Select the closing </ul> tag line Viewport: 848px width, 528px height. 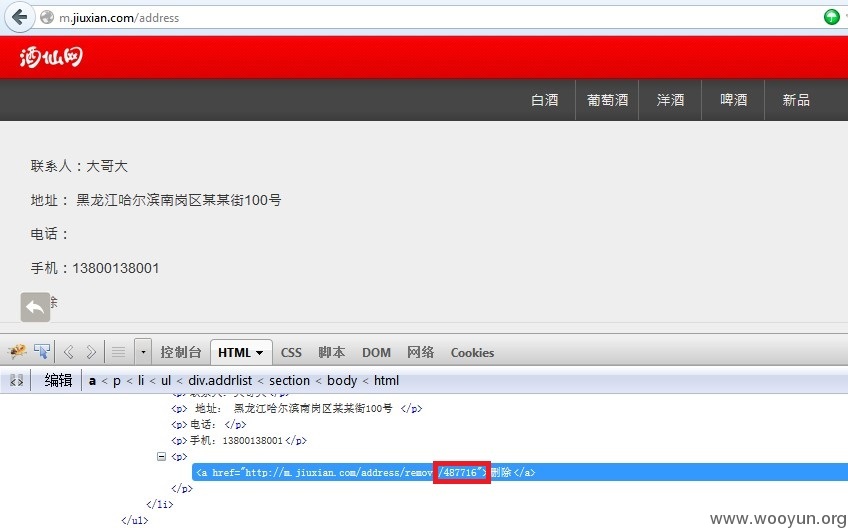(135, 520)
